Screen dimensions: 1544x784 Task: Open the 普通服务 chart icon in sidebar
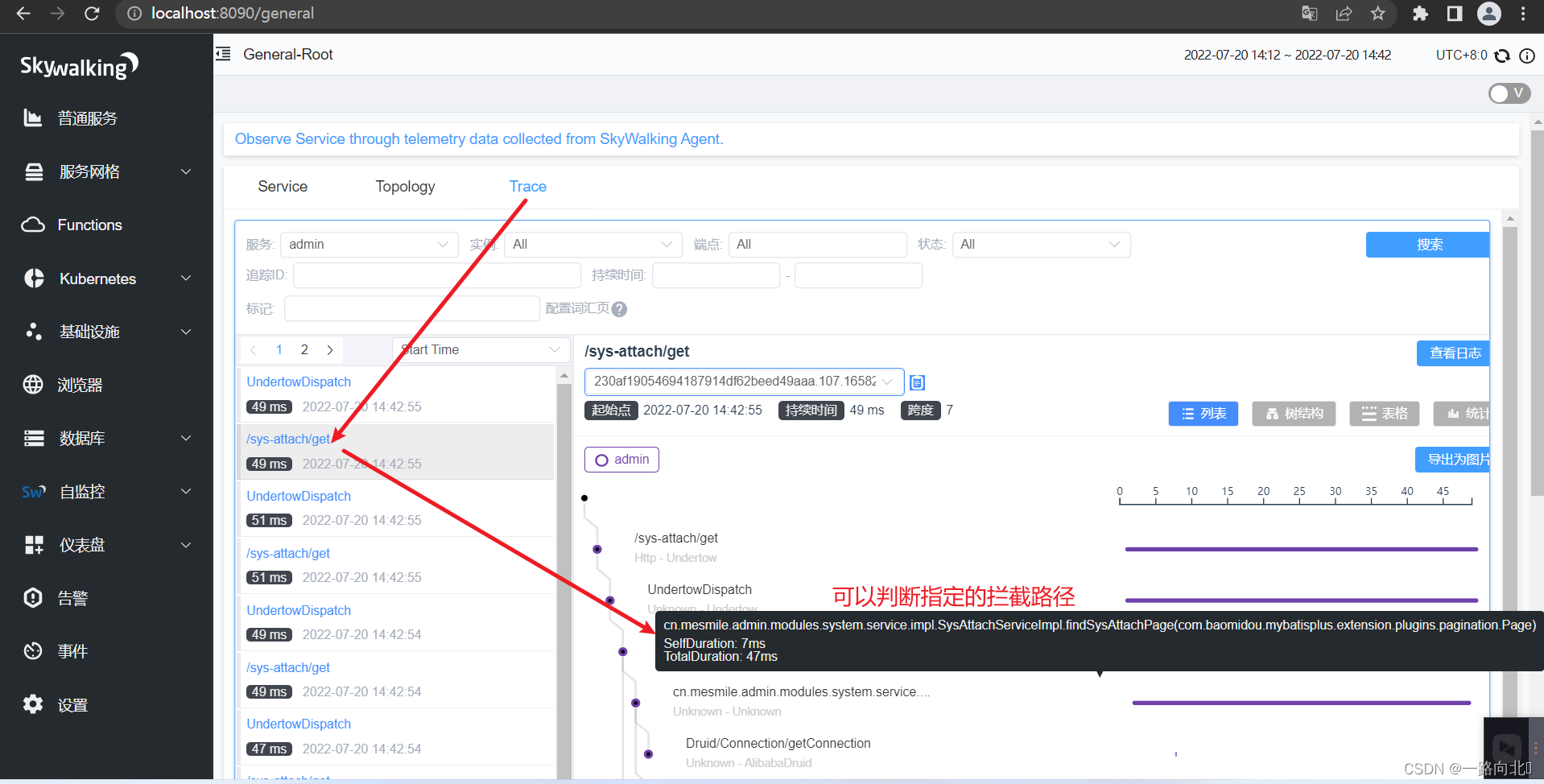(x=32, y=118)
